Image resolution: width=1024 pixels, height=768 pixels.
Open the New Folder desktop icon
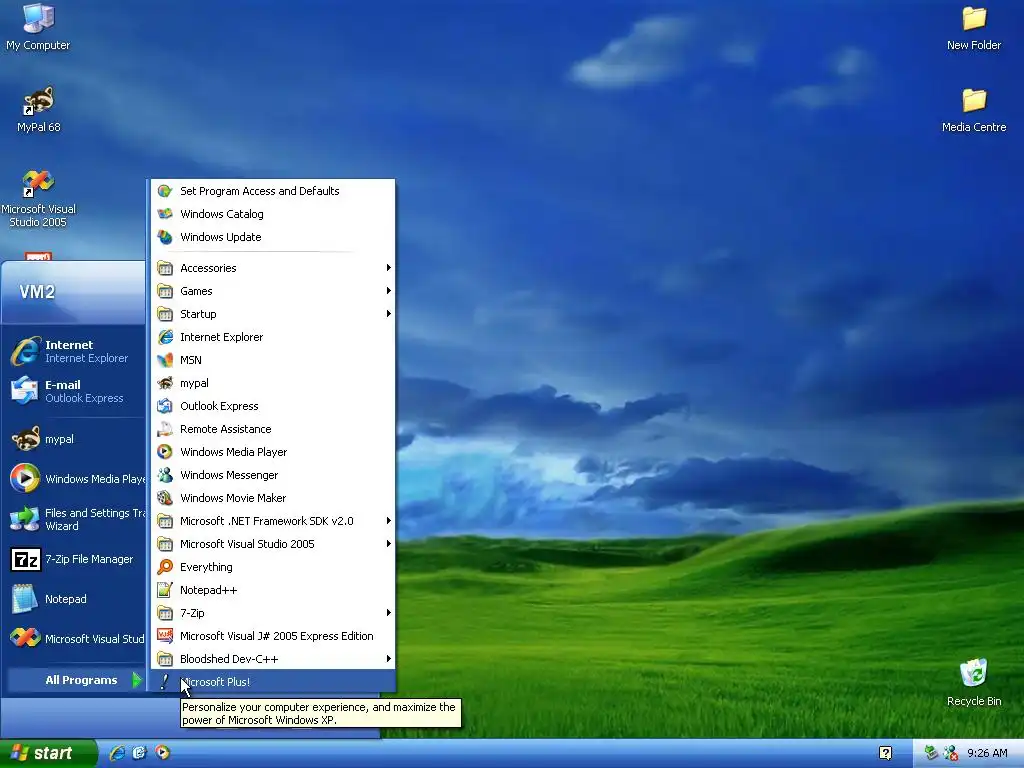click(974, 28)
